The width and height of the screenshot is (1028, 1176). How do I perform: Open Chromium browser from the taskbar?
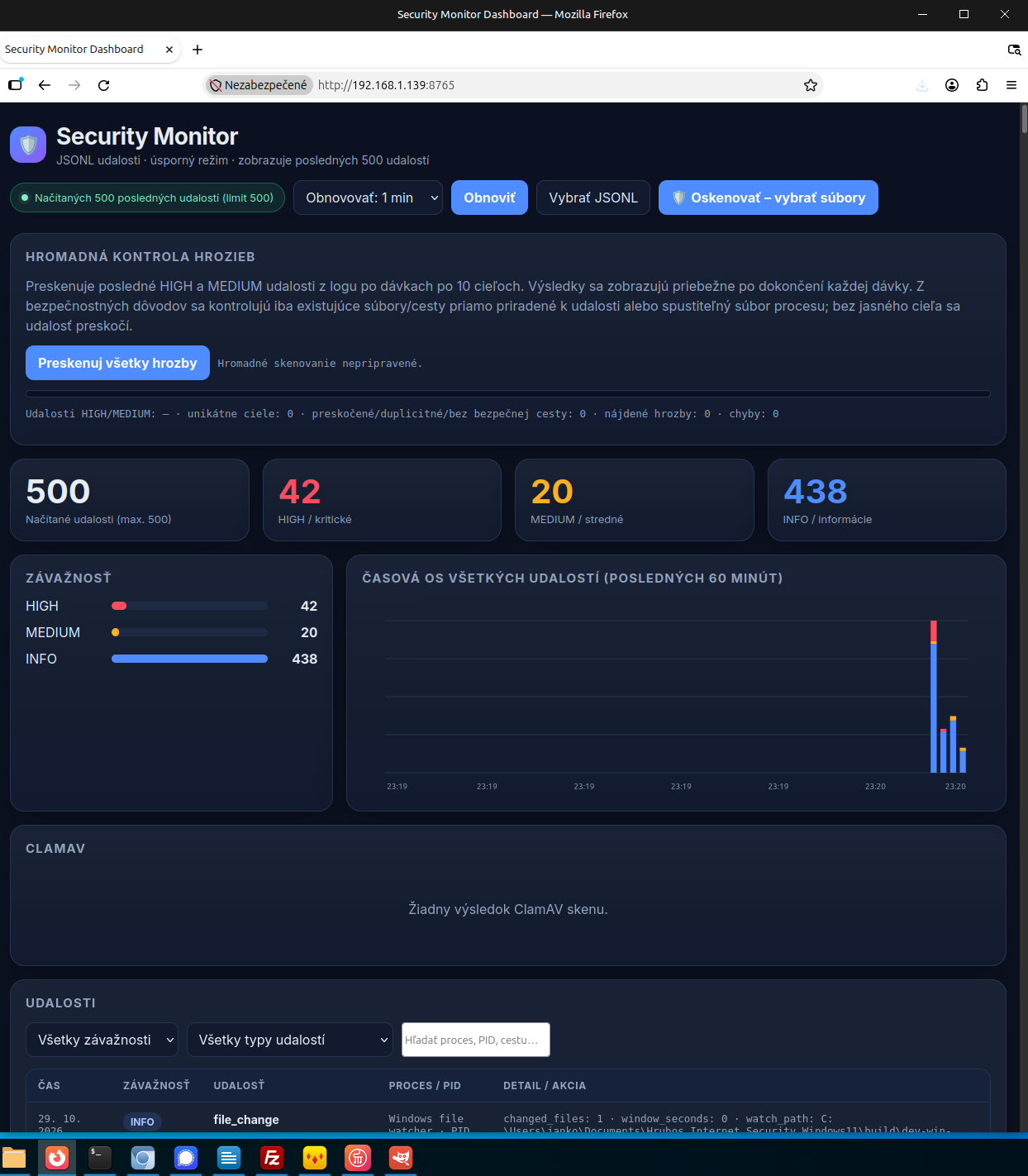pos(143,1158)
